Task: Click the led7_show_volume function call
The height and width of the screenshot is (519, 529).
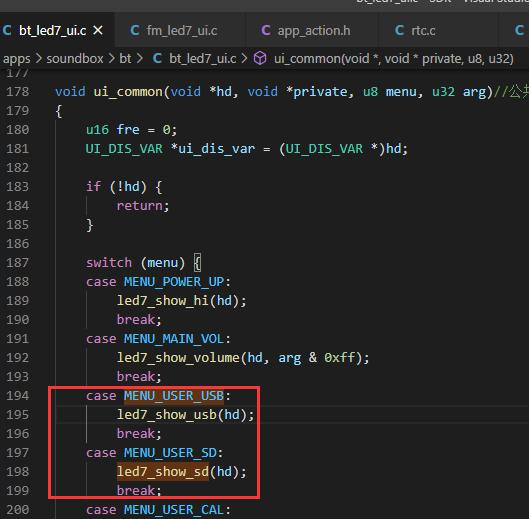Action: 178,358
